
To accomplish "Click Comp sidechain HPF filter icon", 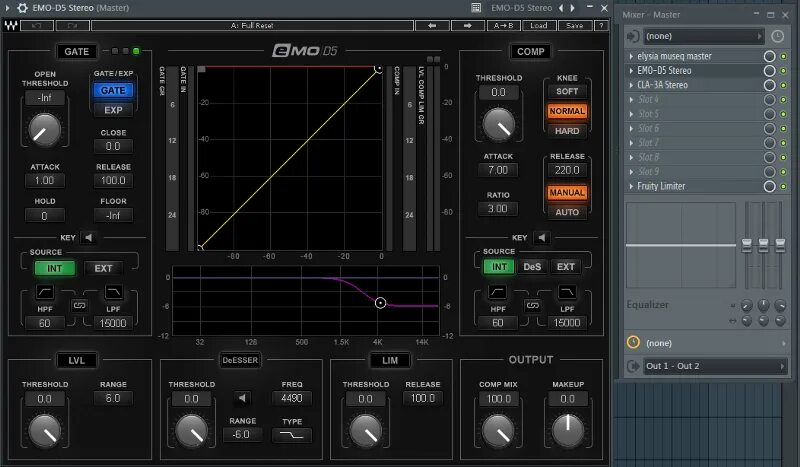I will point(497,292).
